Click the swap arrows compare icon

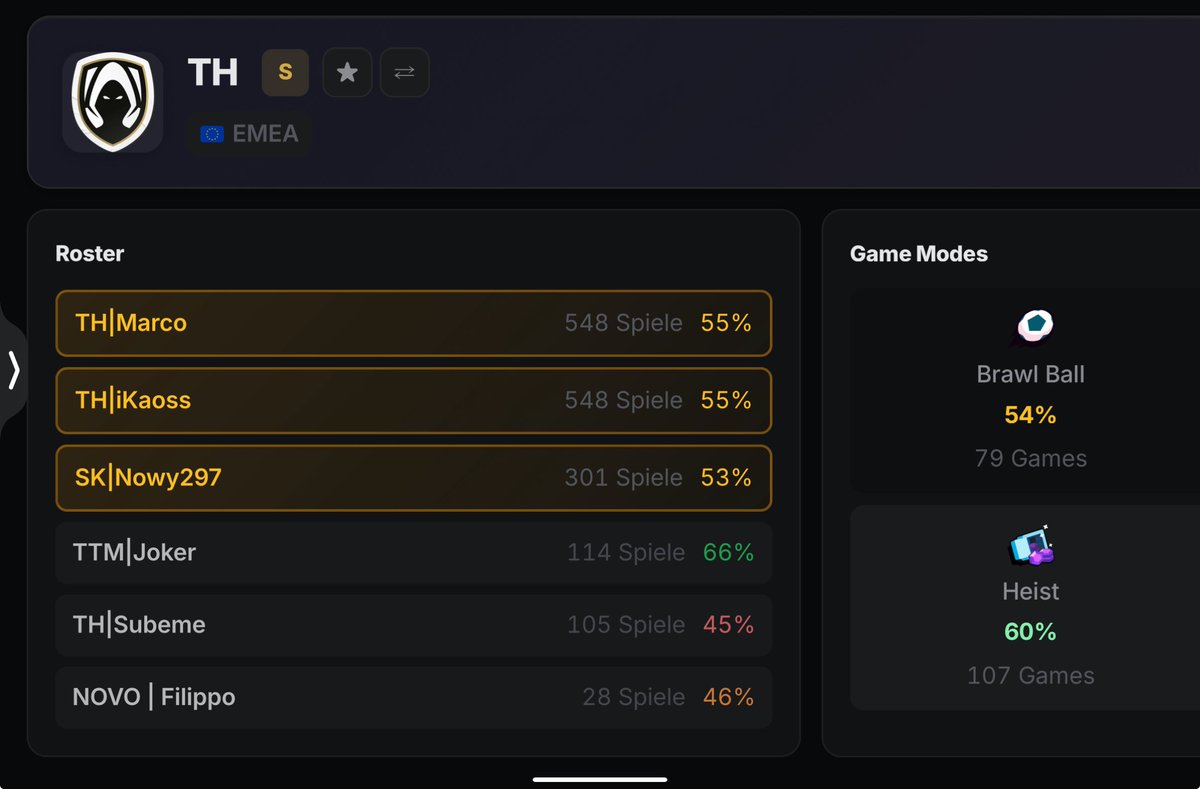click(405, 73)
